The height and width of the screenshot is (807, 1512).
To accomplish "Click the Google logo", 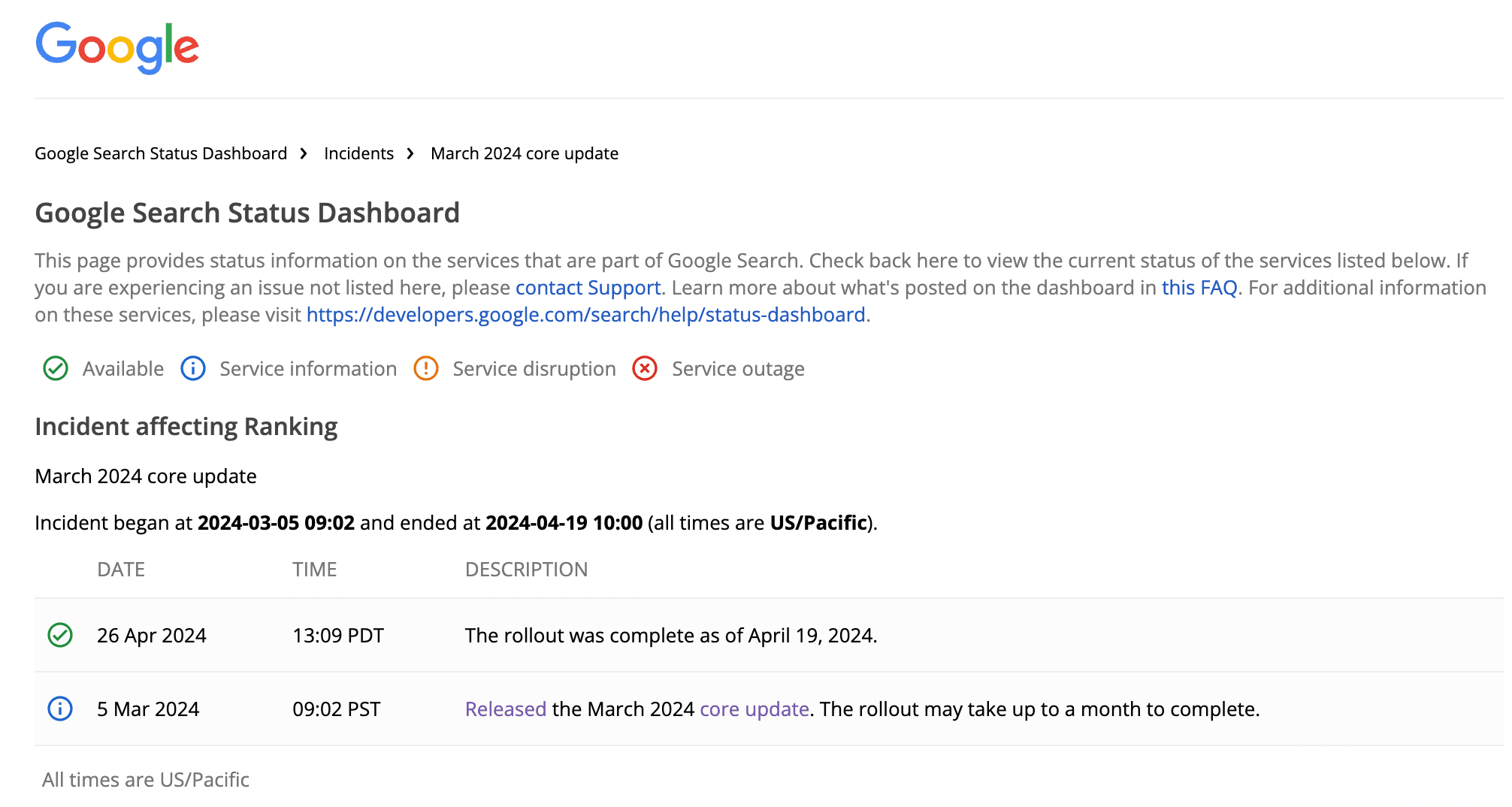I will tap(117, 47).
